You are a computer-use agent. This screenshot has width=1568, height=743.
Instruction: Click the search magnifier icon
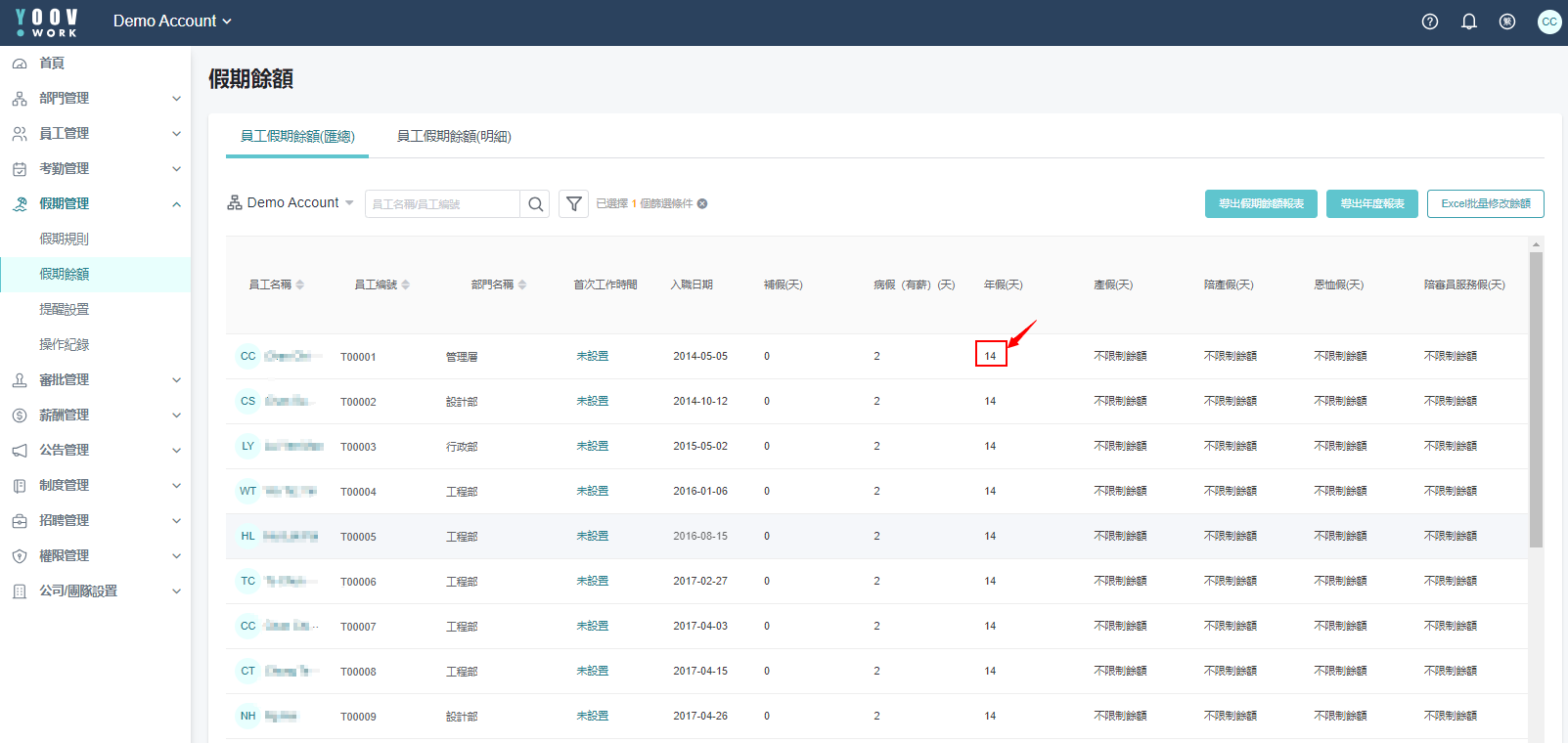tap(535, 204)
